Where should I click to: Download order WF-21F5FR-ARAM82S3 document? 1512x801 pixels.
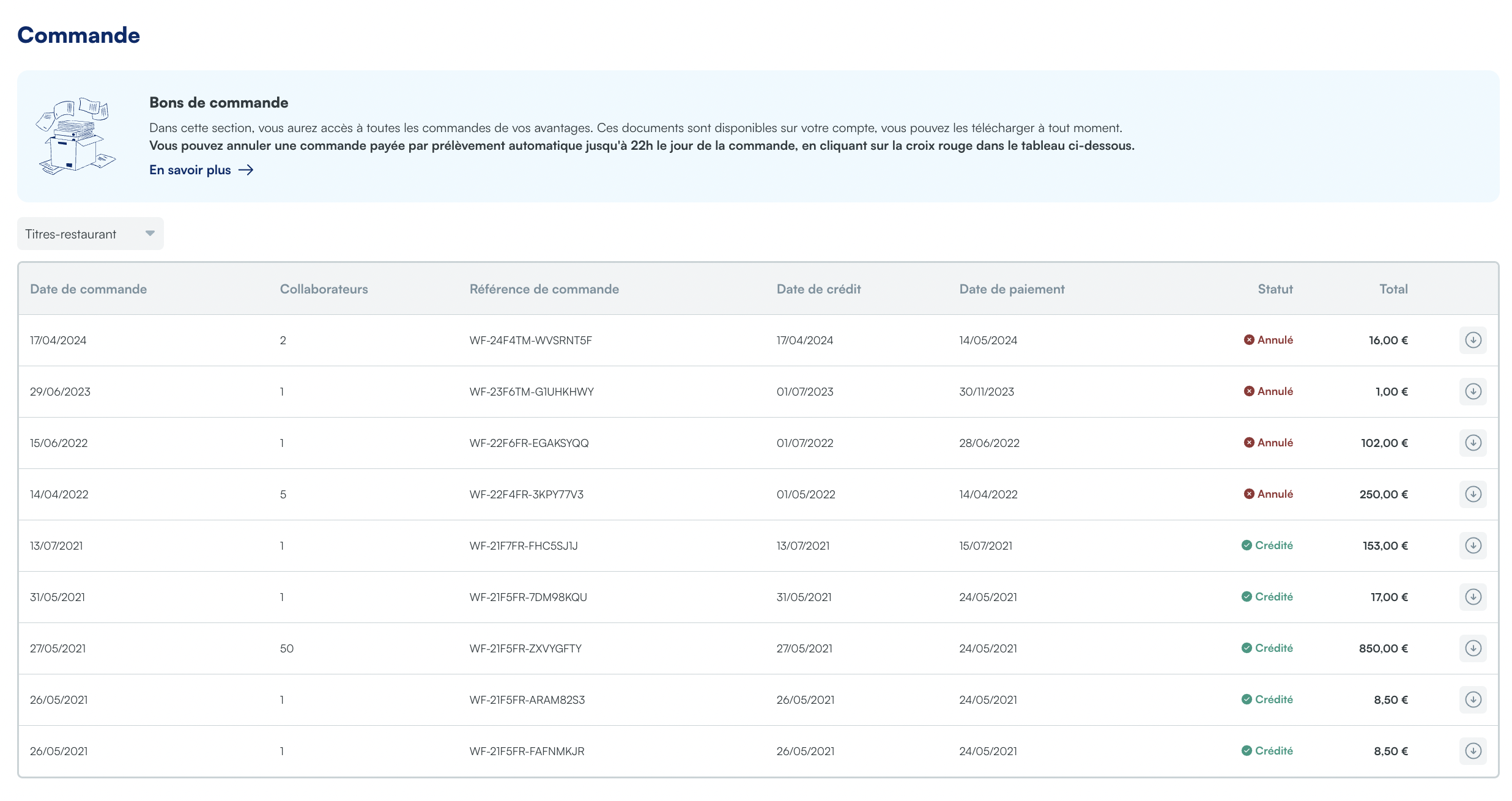1473,699
